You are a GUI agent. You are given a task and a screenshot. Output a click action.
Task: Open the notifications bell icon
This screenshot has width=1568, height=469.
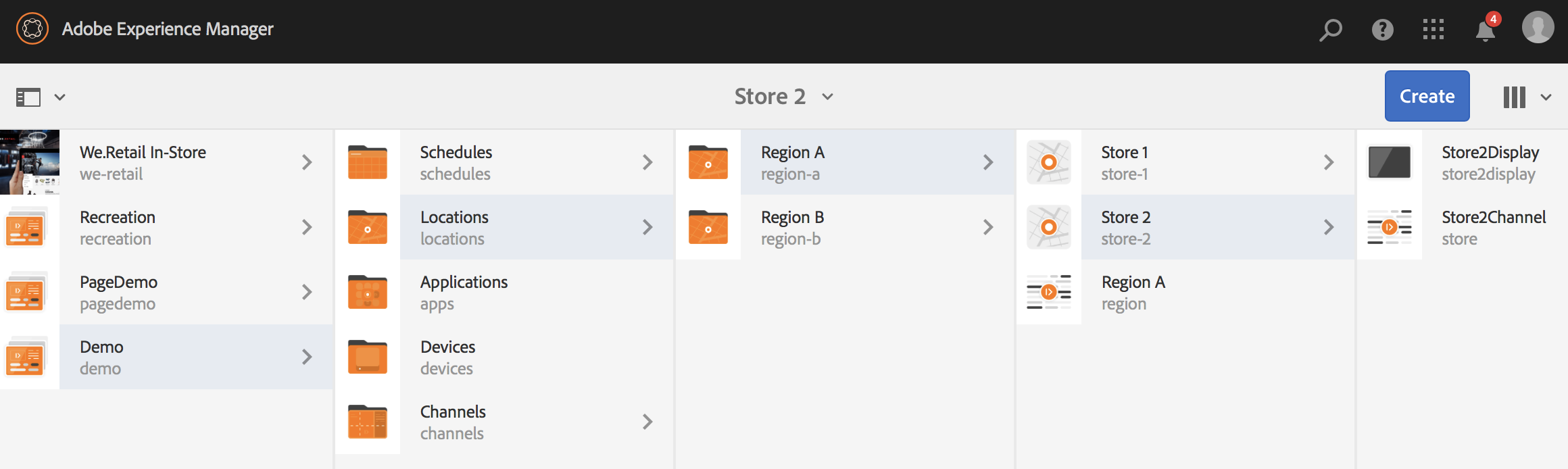tap(1485, 30)
